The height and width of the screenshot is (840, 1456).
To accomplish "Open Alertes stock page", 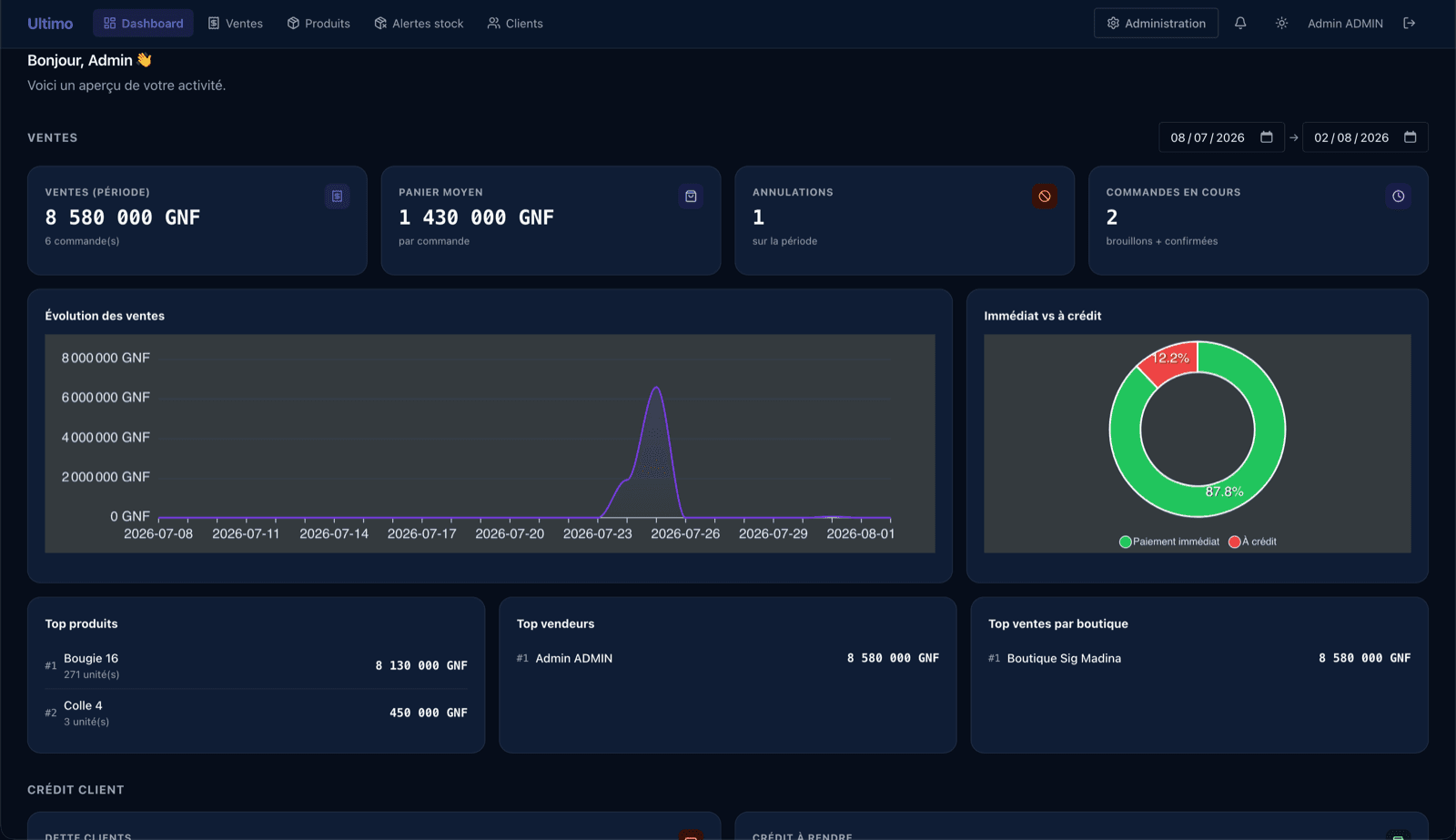I will click(419, 24).
